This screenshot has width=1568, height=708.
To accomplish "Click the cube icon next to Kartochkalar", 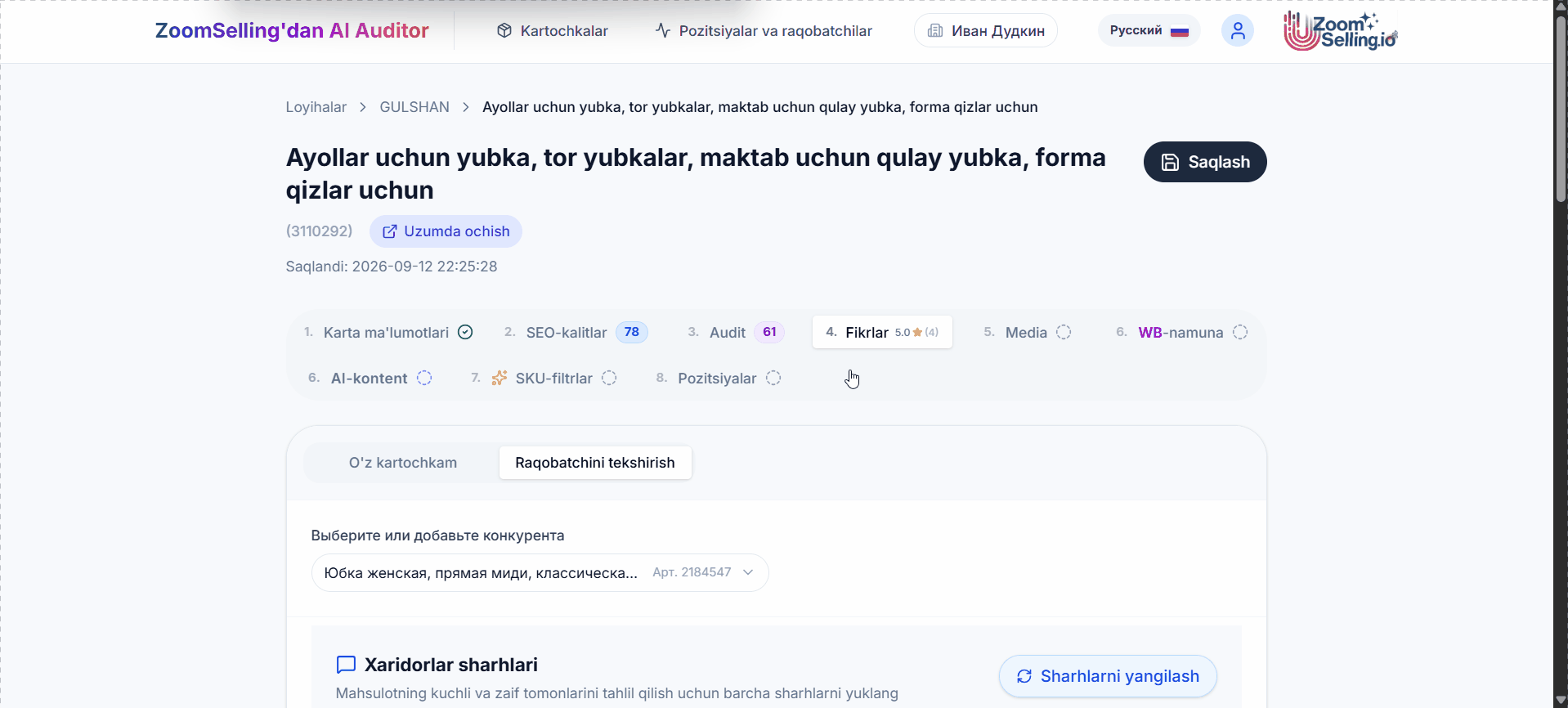I will [x=504, y=30].
